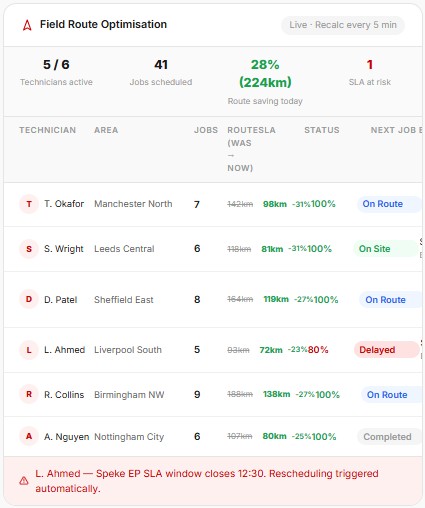Image resolution: width=425 pixels, height=508 pixels.
Task: Sort by the Jobs column header
Action: pyautogui.click(x=206, y=130)
